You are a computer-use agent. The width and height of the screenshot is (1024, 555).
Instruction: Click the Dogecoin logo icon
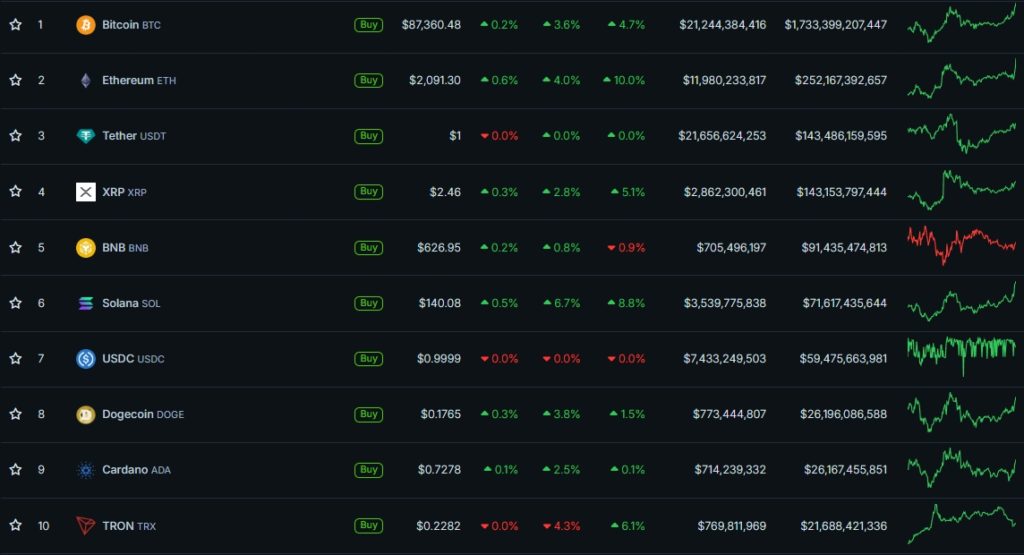coord(86,414)
